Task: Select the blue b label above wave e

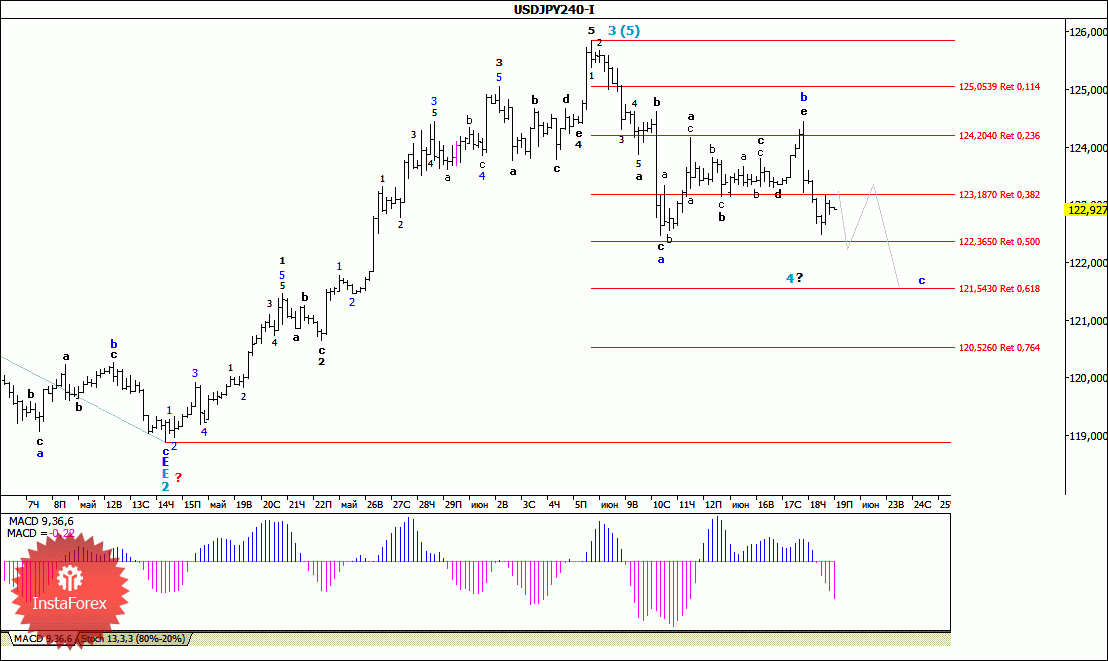Action: coord(803,97)
